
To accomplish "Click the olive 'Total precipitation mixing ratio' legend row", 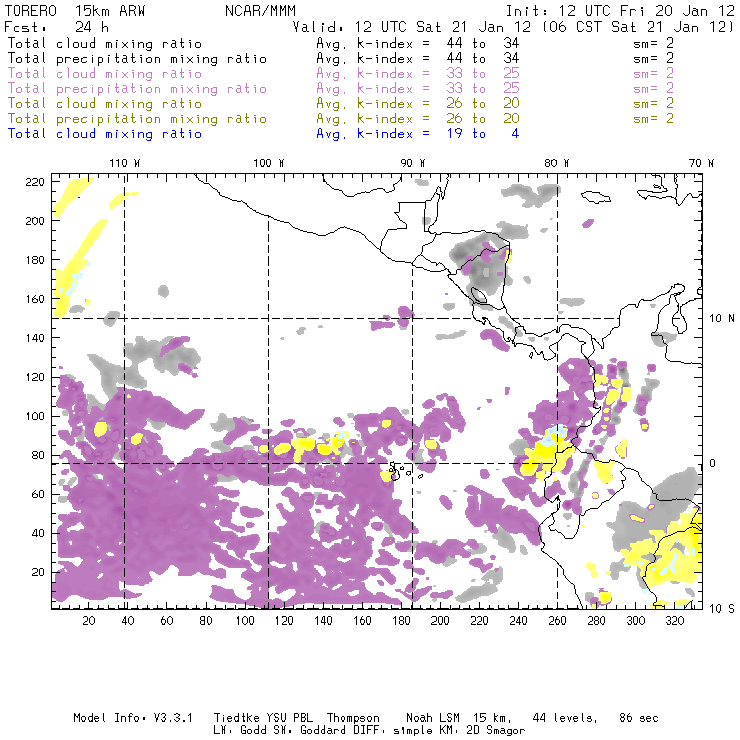I will click(x=137, y=118).
